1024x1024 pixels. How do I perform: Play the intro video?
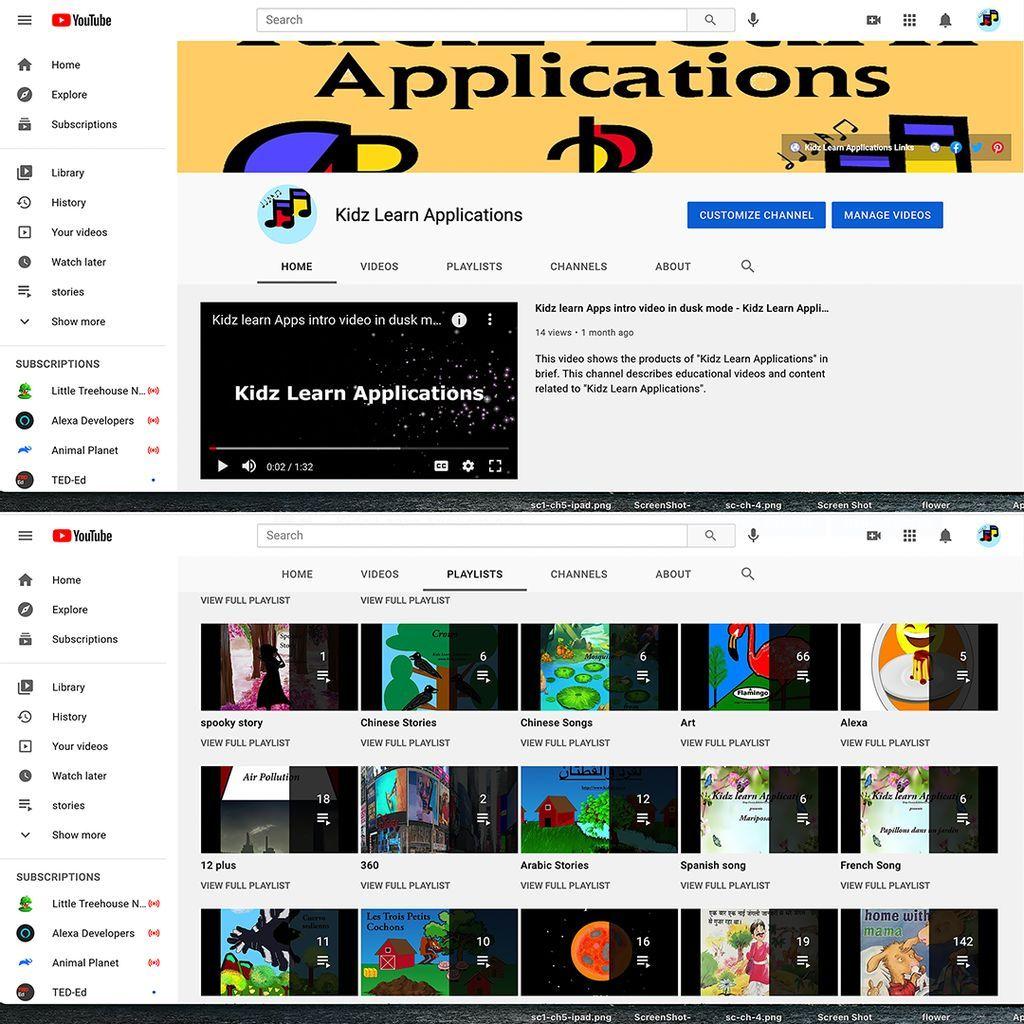pyautogui.click(x=222, y=466)
